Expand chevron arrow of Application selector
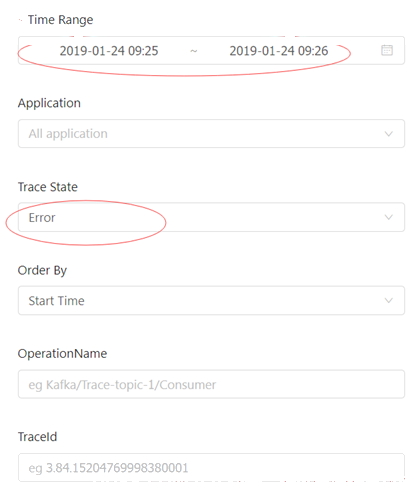Screen dimensions: 417x491 coord(388,134)
